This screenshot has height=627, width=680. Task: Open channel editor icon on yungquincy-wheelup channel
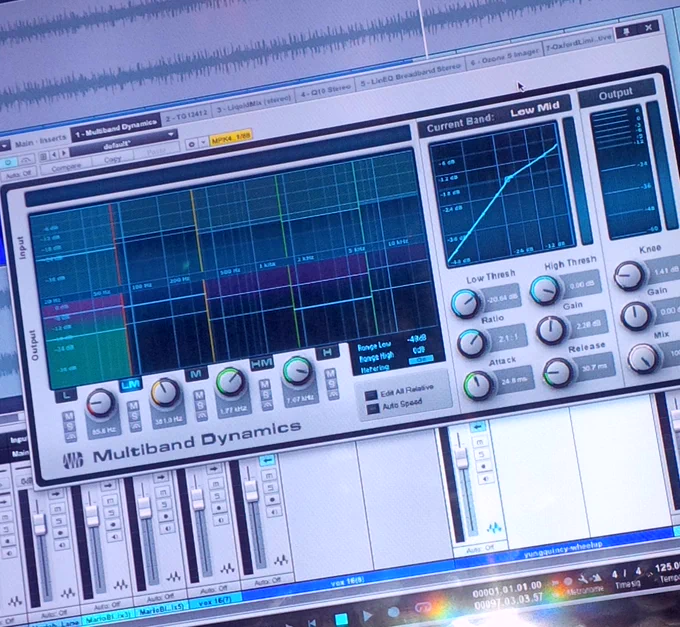pos(494,528)
